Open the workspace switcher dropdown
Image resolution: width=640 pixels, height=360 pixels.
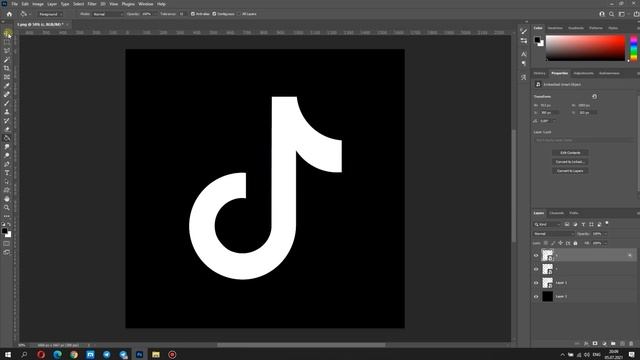tap(622, 14)
